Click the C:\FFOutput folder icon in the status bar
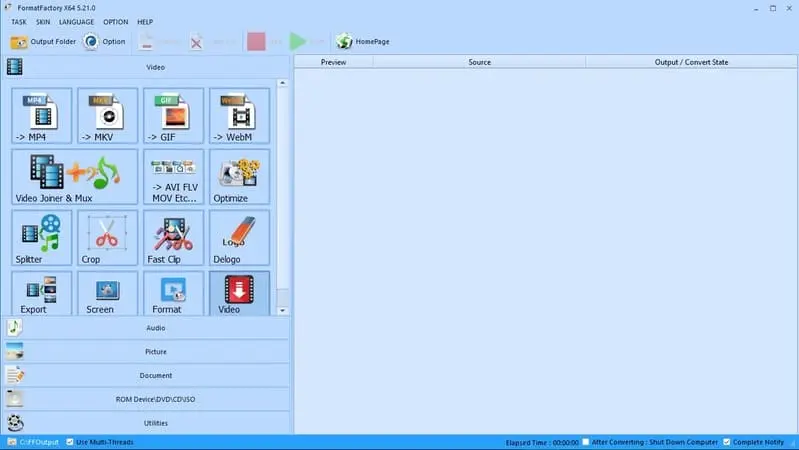799x450 pixels. (12, 442)
